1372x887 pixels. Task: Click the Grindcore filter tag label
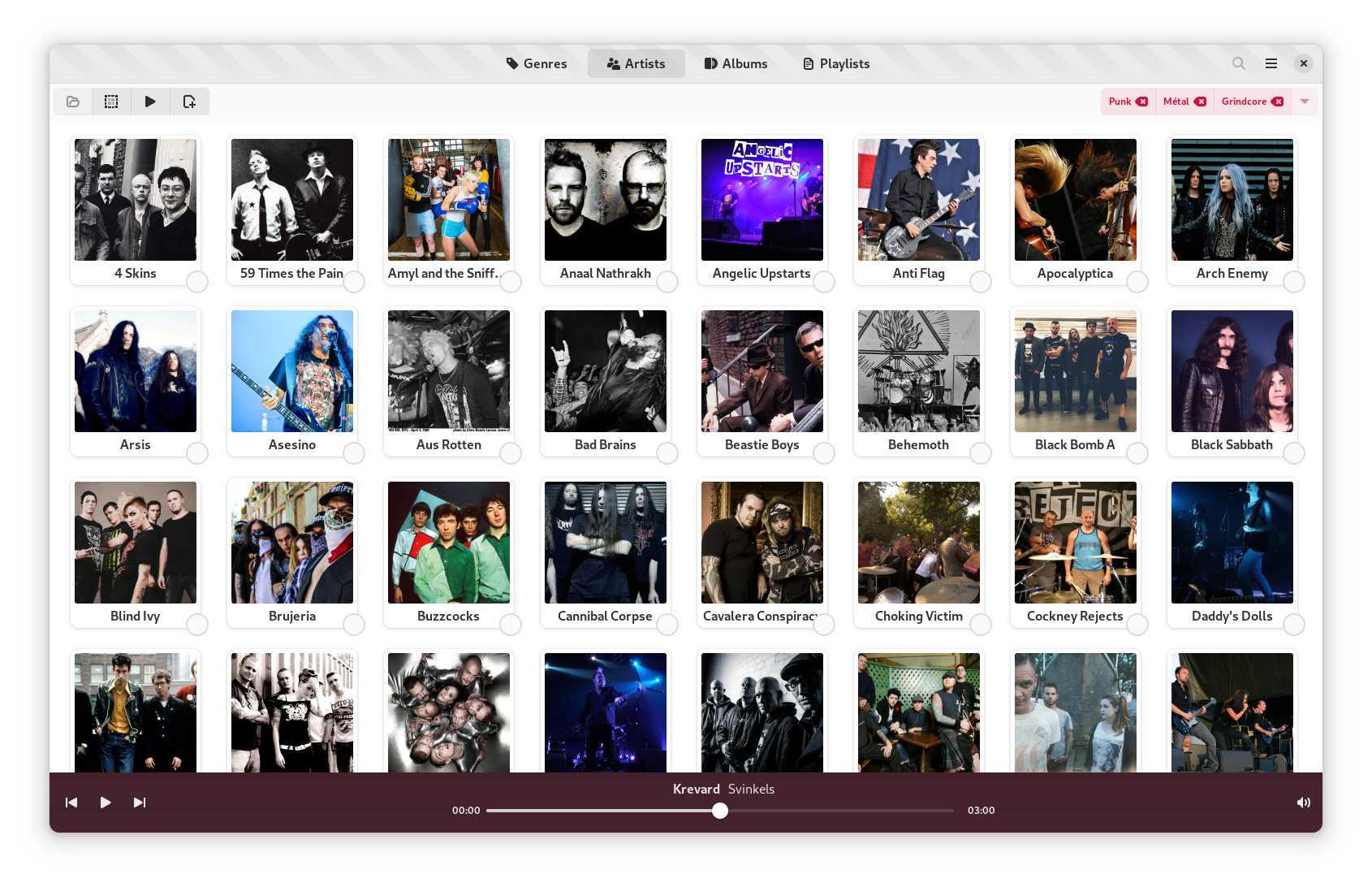(x=1244, y=102)
